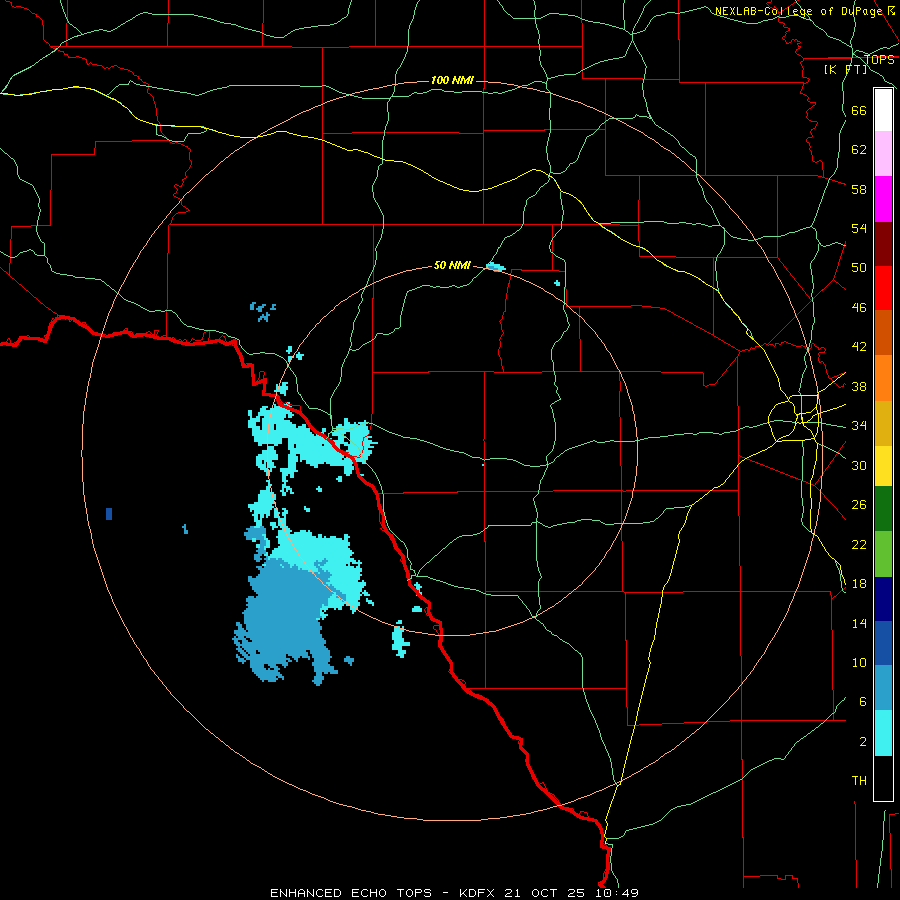
Task: Click the "22" legend value
Action: 859,544
